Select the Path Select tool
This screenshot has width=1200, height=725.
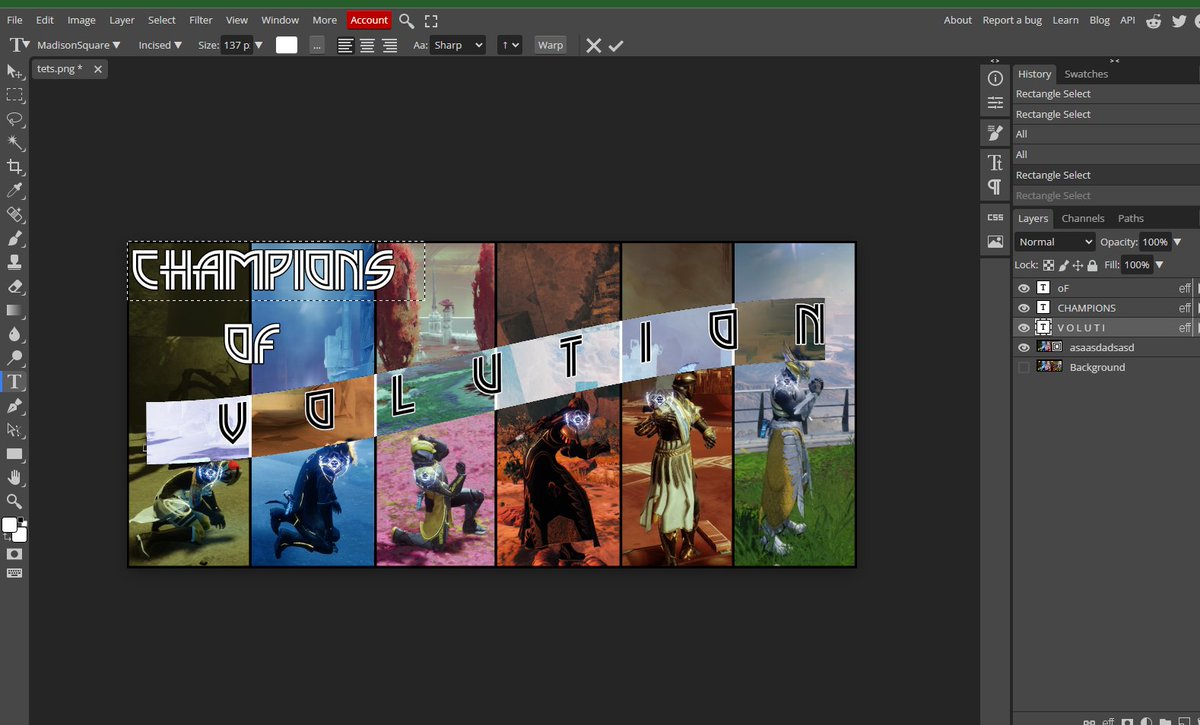pyautogui.click(x=14, y=430)
